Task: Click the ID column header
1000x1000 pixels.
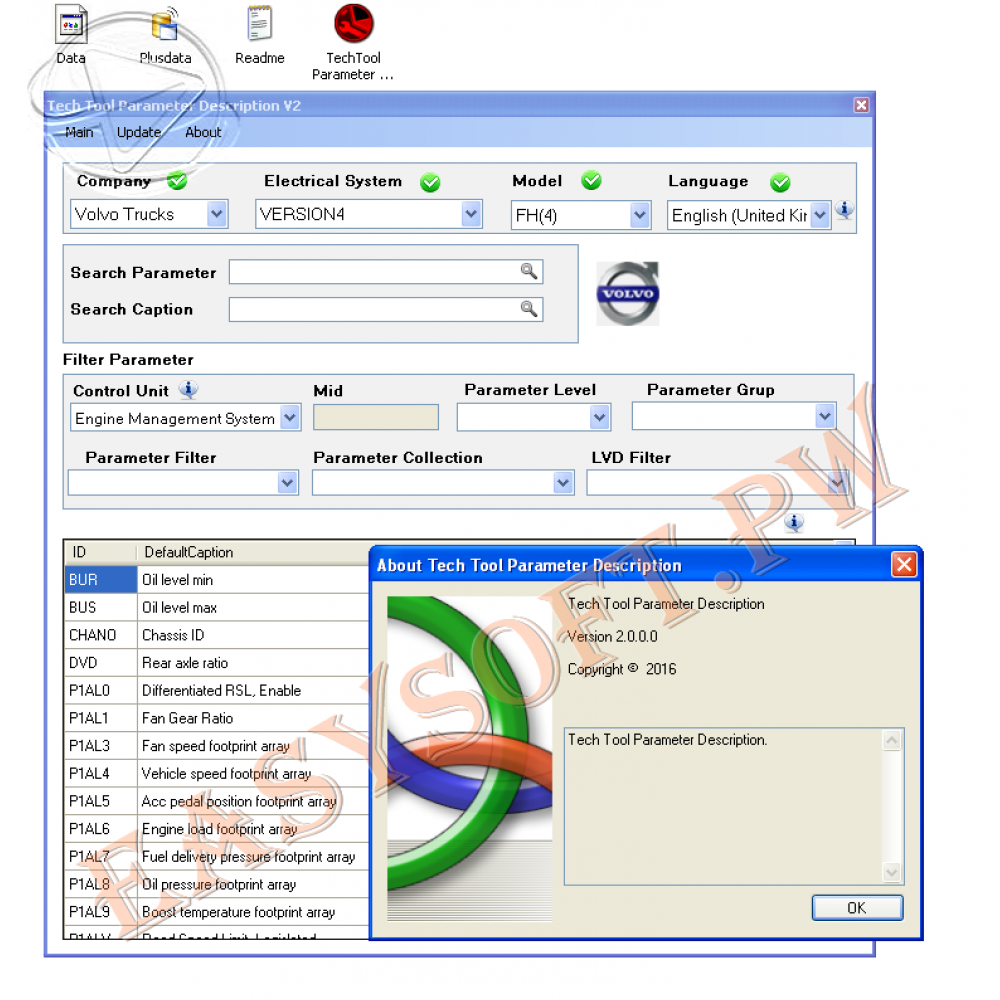Action: click(x=100, y=552)
